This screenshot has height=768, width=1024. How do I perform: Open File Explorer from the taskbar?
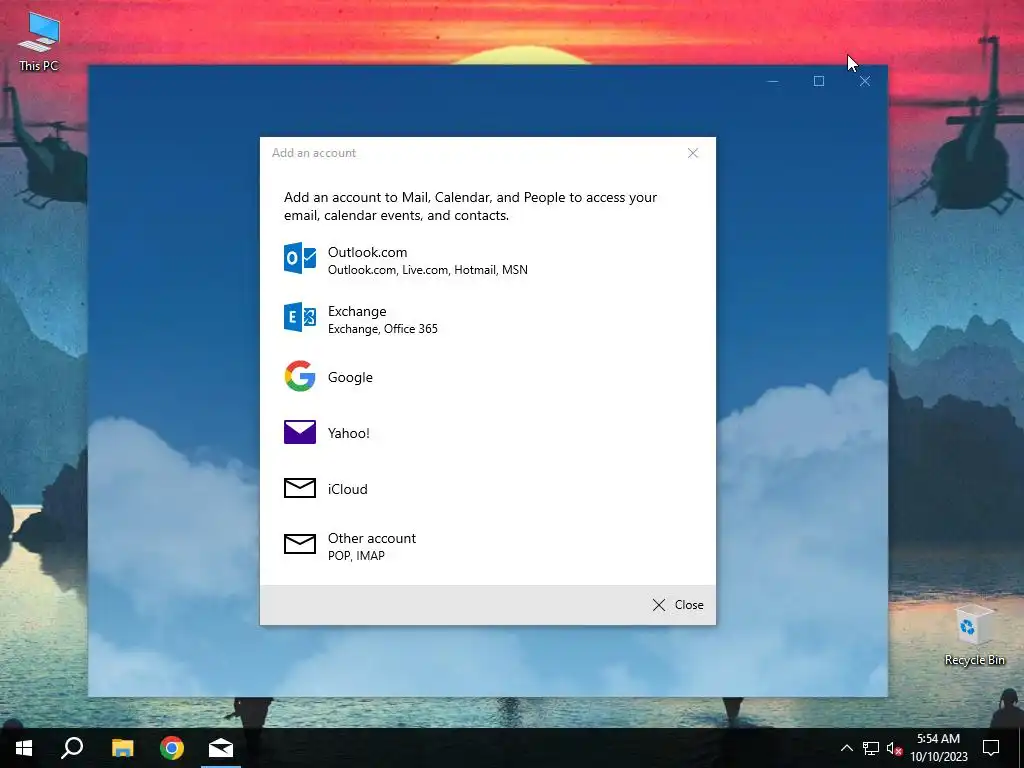[122, 748]
